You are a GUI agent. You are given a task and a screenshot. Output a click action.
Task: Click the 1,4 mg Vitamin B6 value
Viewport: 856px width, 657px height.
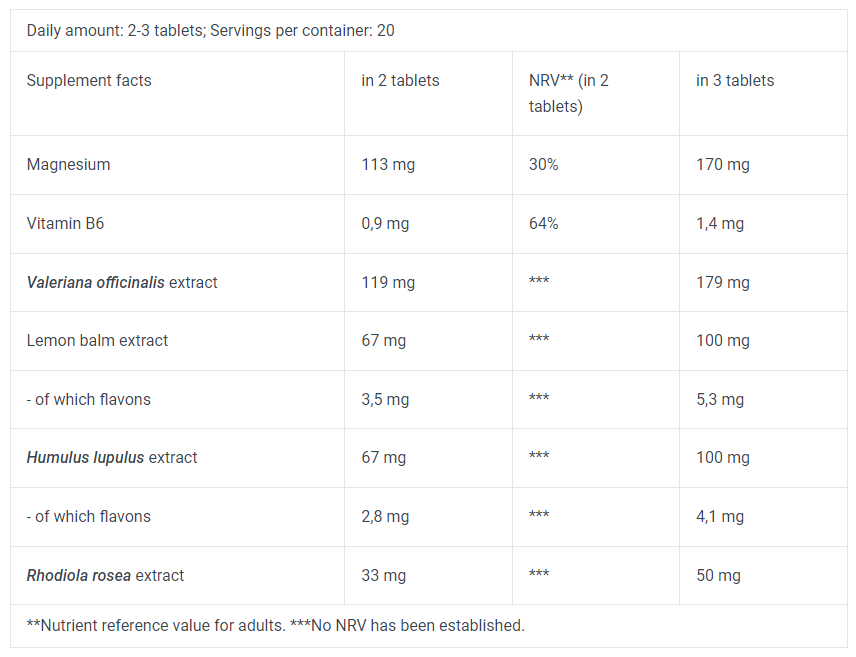720,223
